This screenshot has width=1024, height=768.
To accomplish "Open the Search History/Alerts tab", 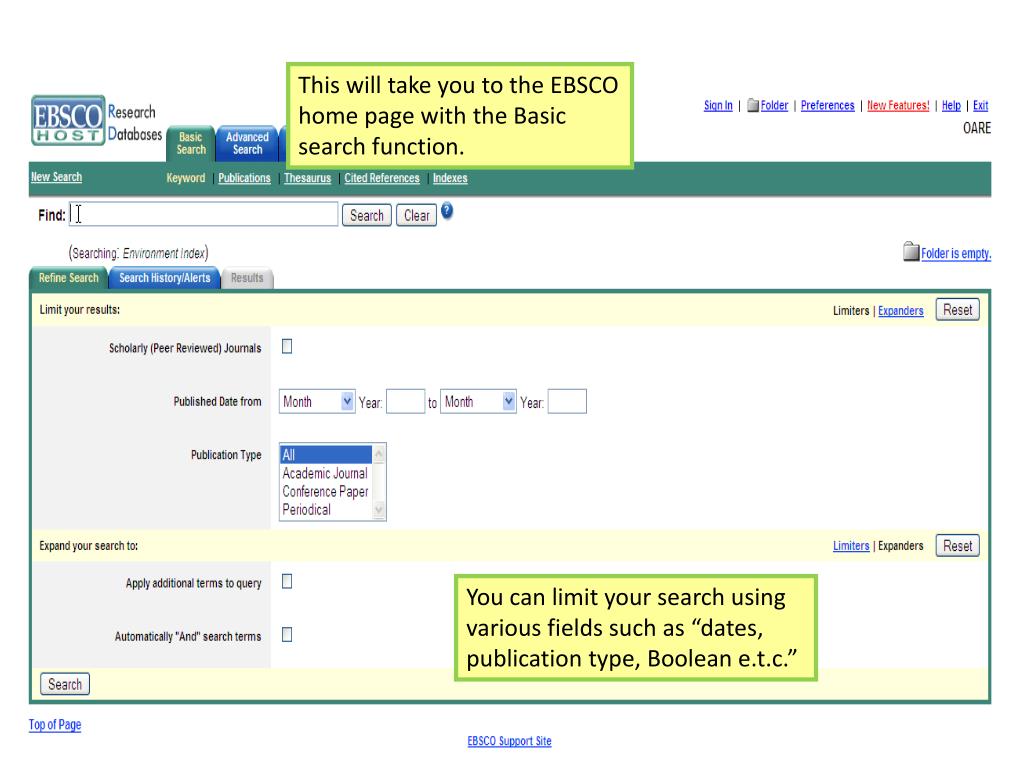I will [x=165, y=278].
